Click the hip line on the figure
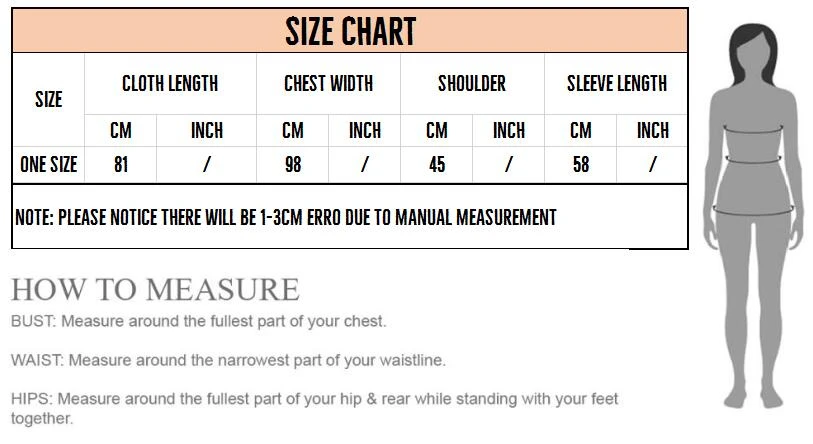This screenshot has height=444, width=813. (753, 211)
